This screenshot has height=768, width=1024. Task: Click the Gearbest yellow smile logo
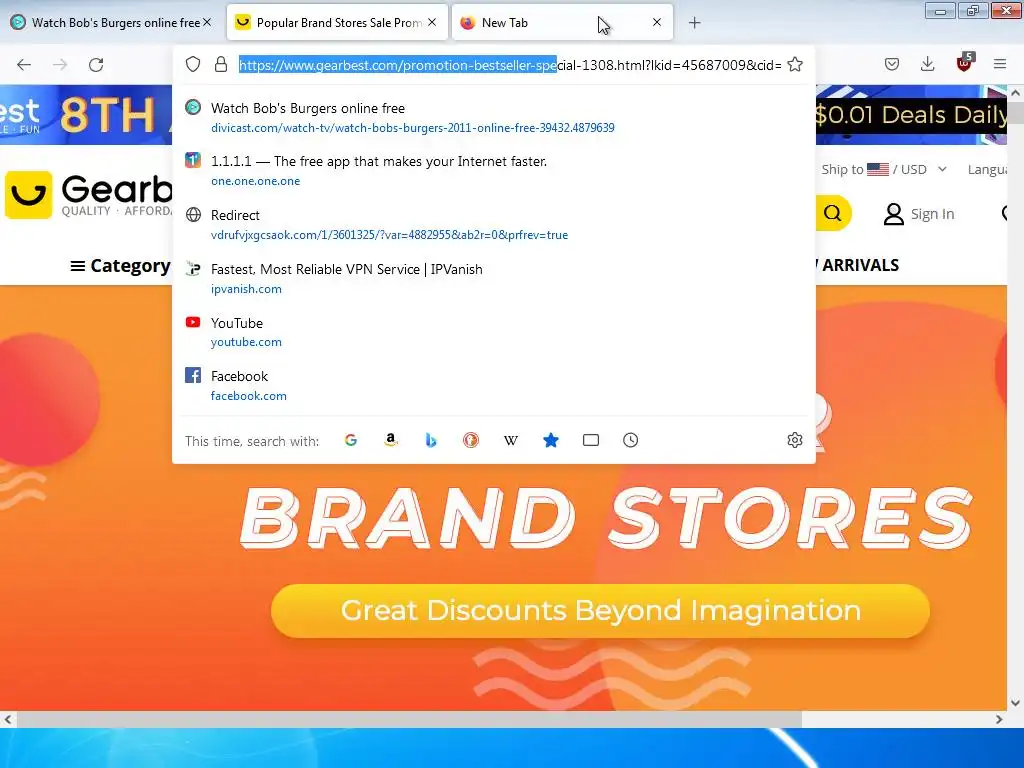pos(28,195)
